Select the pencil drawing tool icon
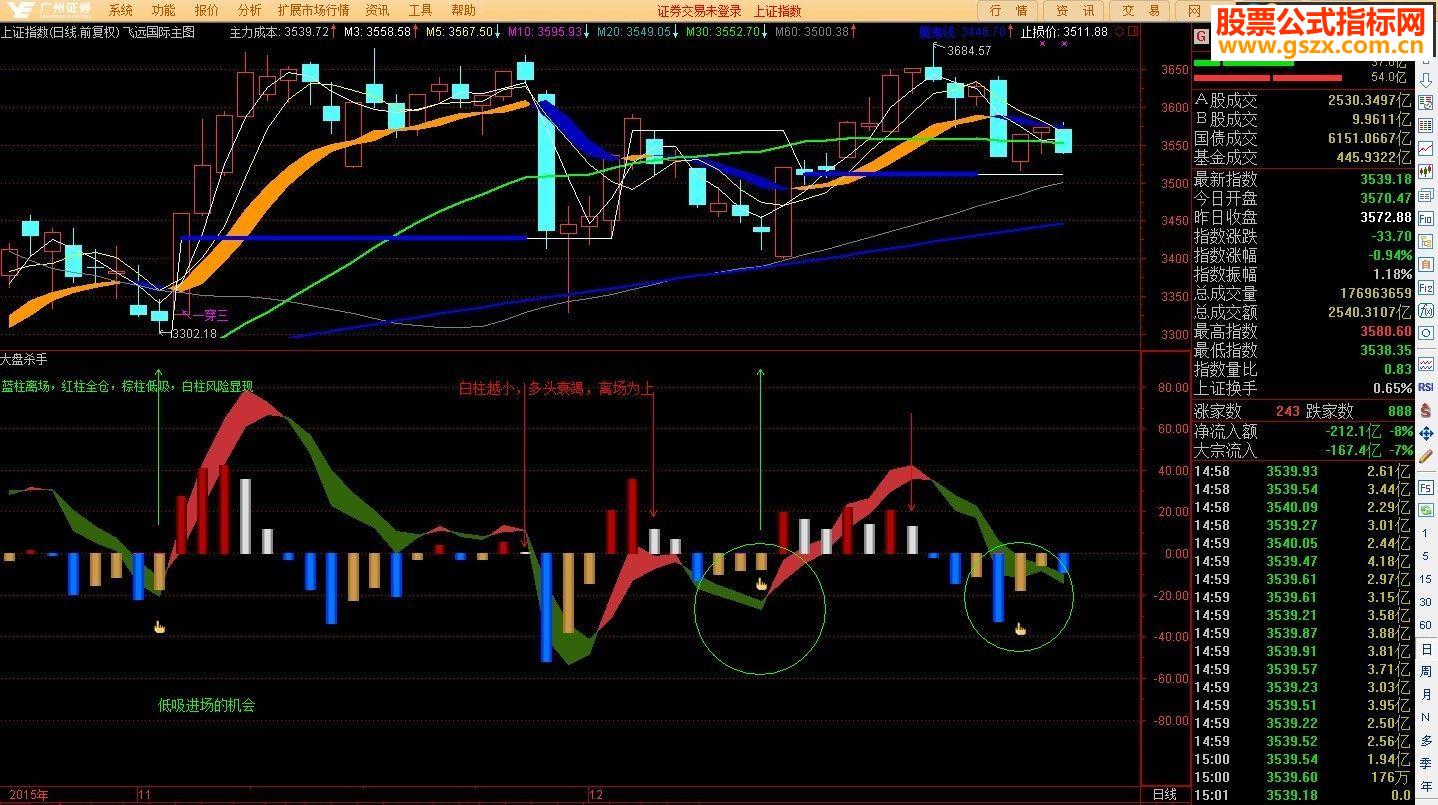This screenshot has height=805, width=1438. click(x=1426, y=456)
